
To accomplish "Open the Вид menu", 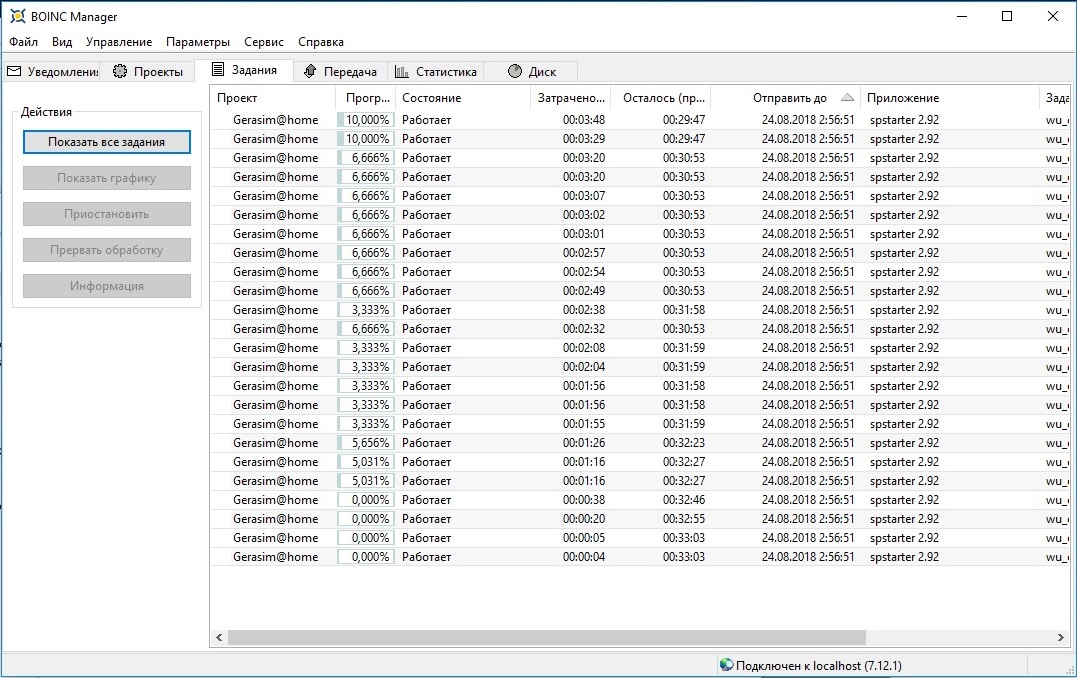I will [x=62, y=42].
